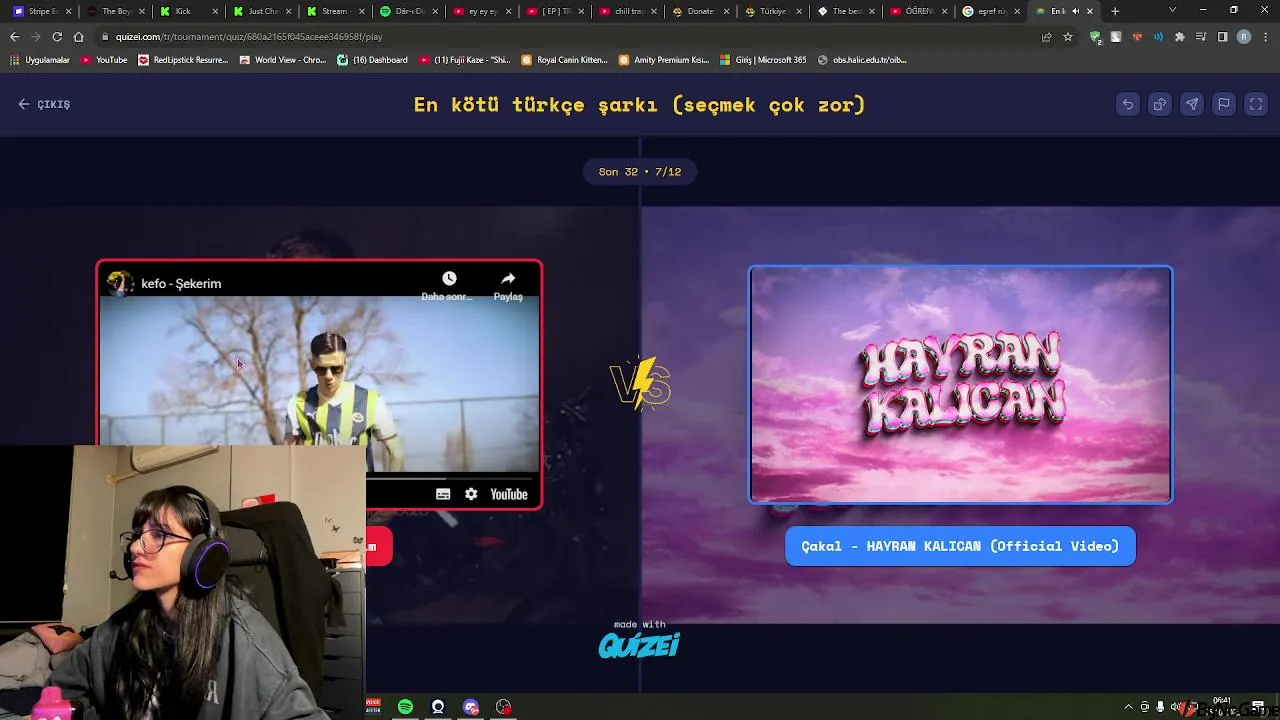Open the 'kefo - Şekerim' video title

tap(181, 284)
